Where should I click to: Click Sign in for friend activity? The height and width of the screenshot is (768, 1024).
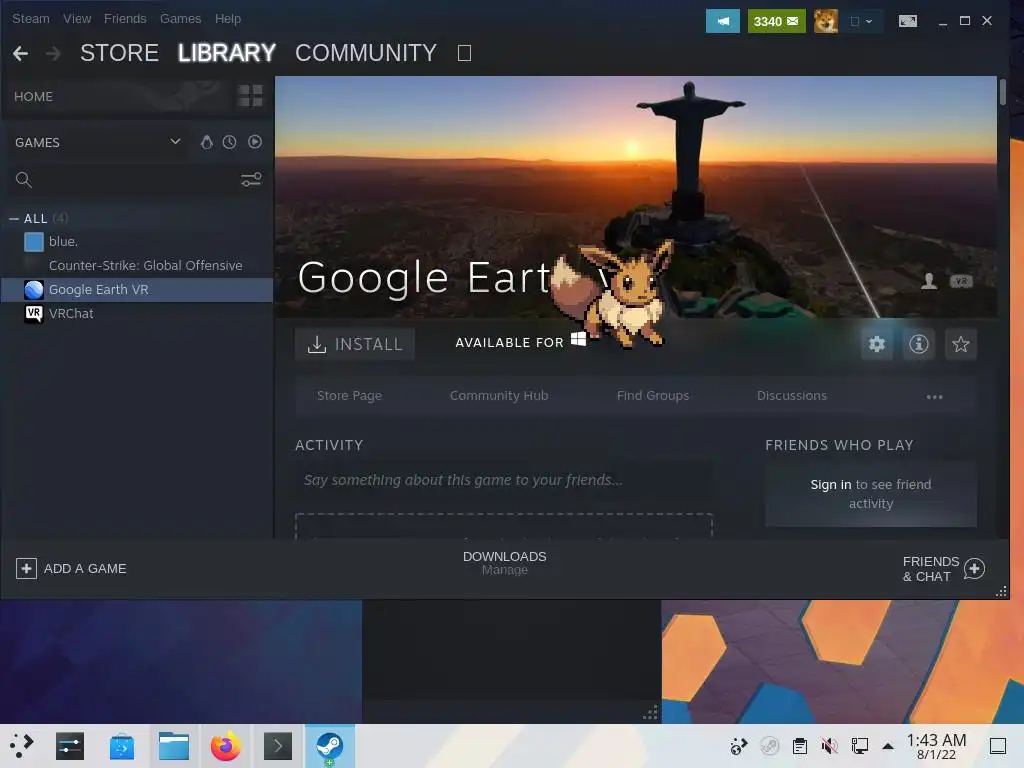click(831, 485)
